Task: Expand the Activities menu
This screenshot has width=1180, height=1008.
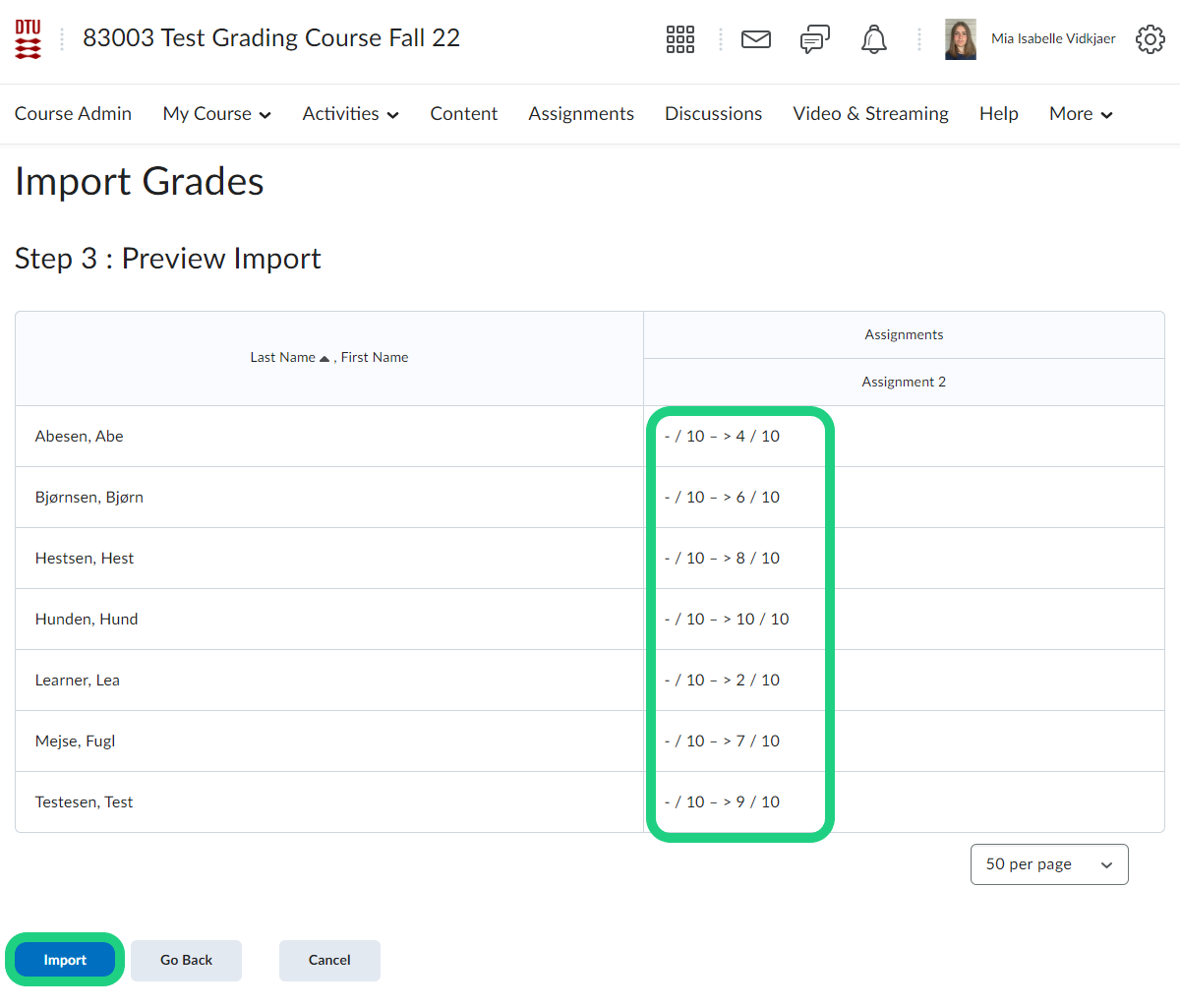Action: pos(350,114)
